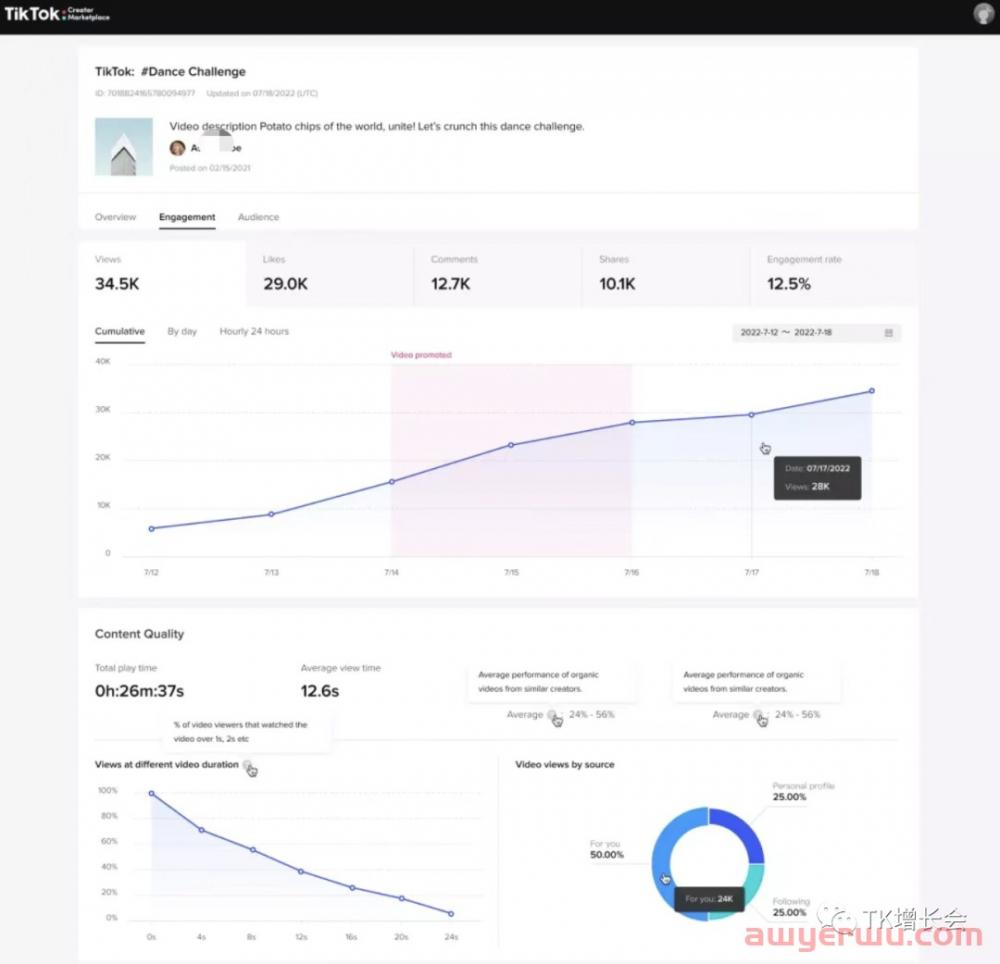Open the profile avatar in top bar
This screenshot has width=1000, height=964.
pyautogui.click(x=984, y=13)
